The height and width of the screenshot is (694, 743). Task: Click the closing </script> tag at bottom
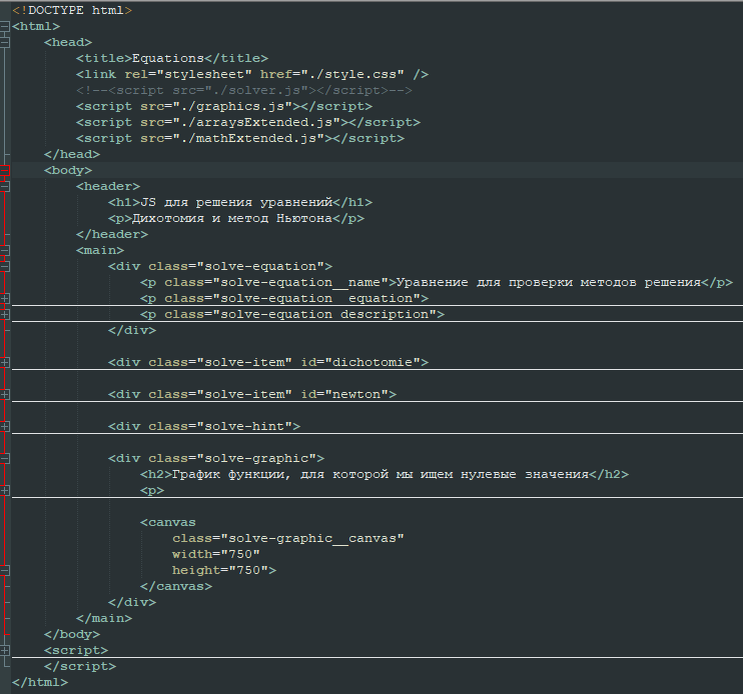80,667
